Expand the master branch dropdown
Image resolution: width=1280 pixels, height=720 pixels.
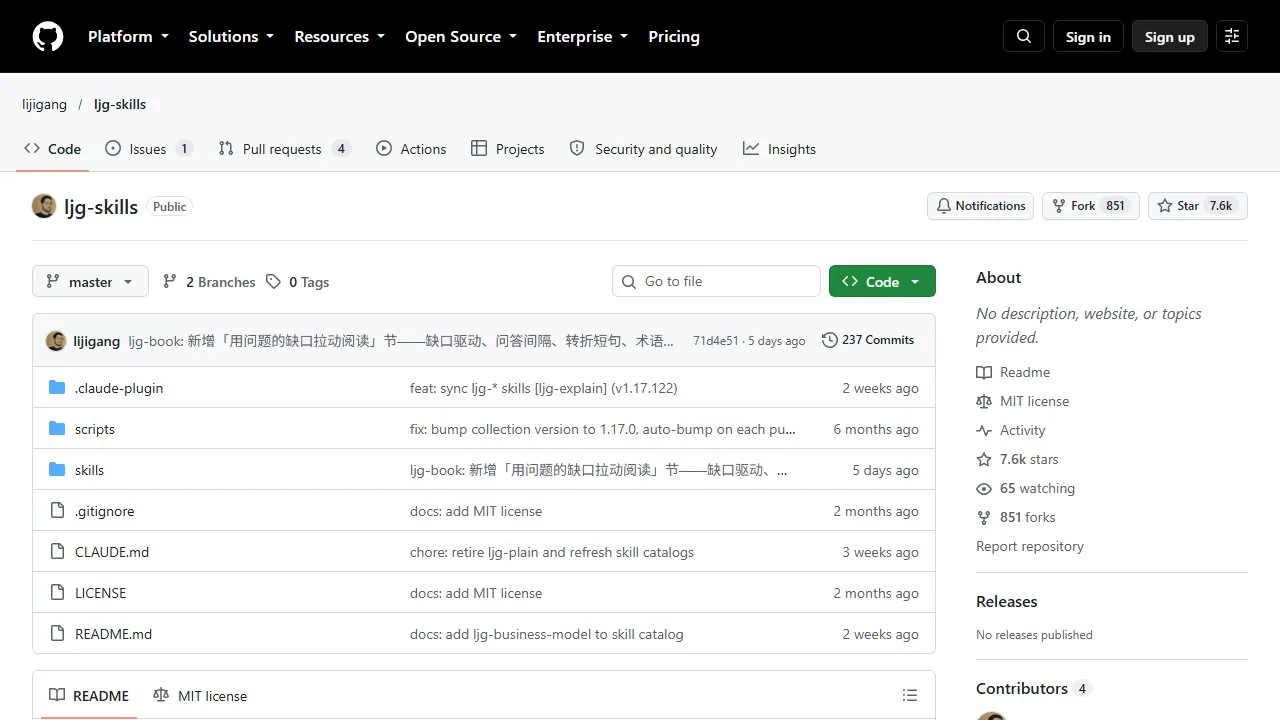tap(90, 282)
